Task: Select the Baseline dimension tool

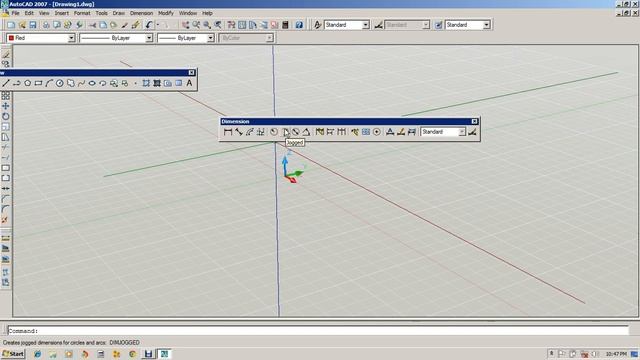Action: [x=330, y=132]
